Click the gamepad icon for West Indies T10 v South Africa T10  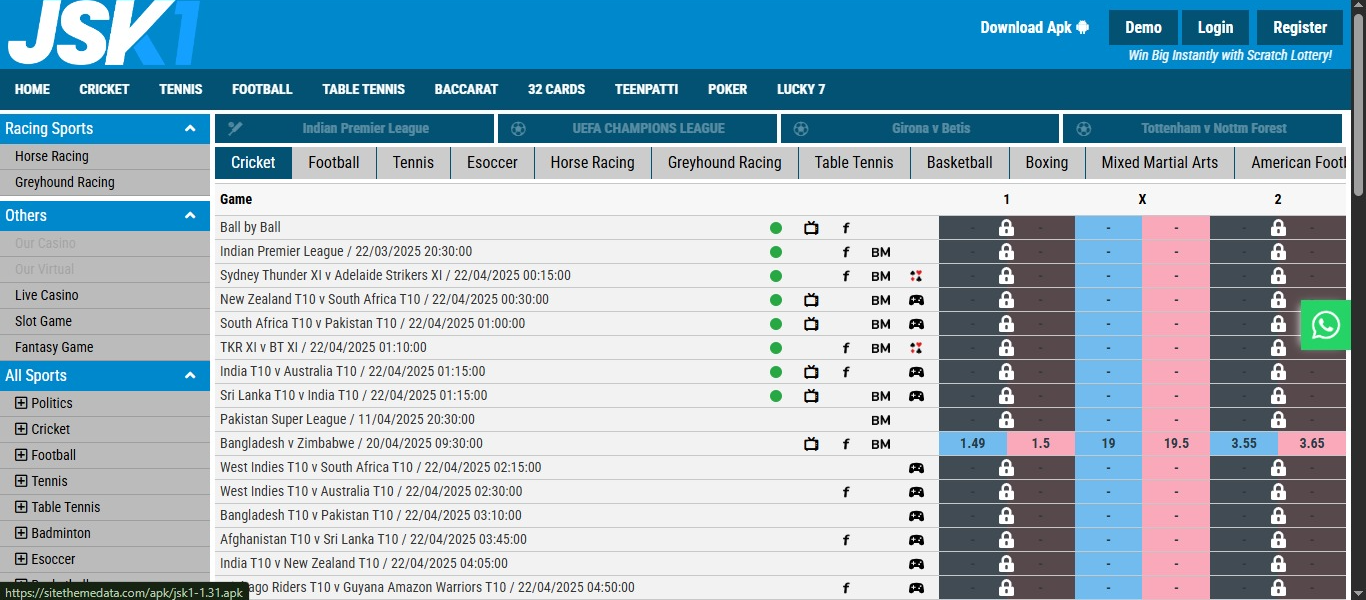[916, 468]
